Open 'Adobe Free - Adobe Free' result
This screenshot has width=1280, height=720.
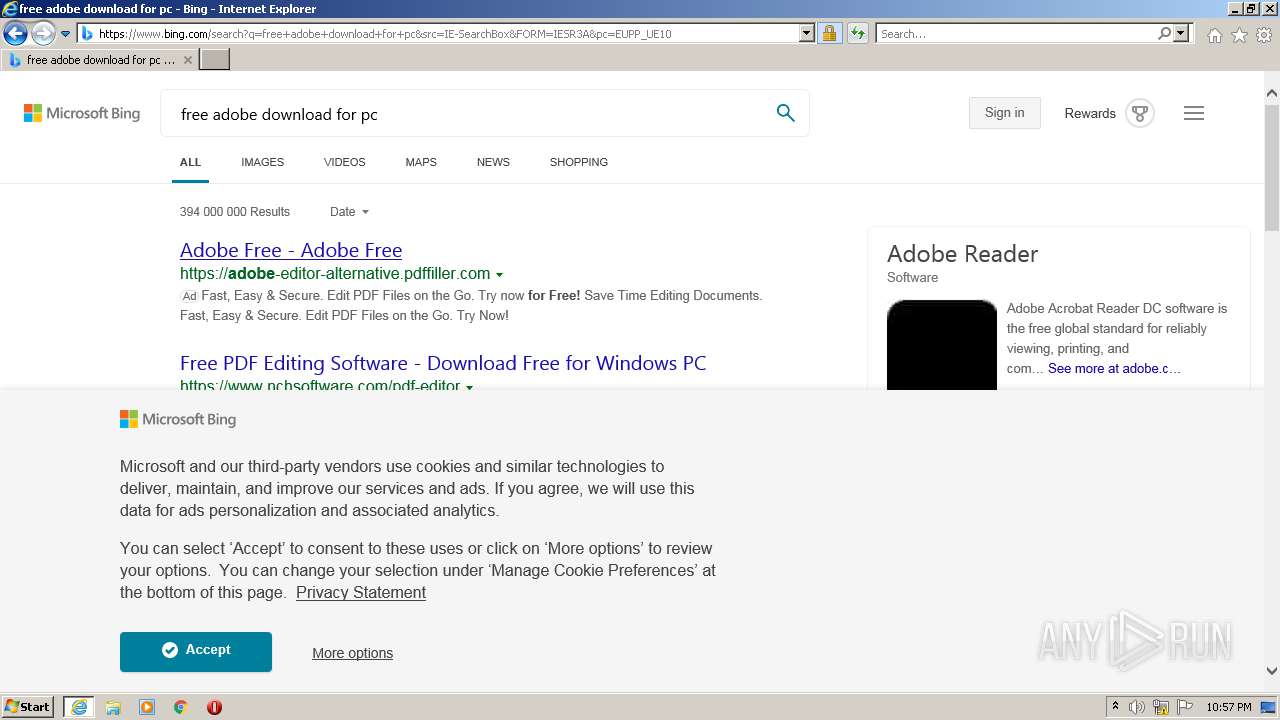[x=291, y=250]
